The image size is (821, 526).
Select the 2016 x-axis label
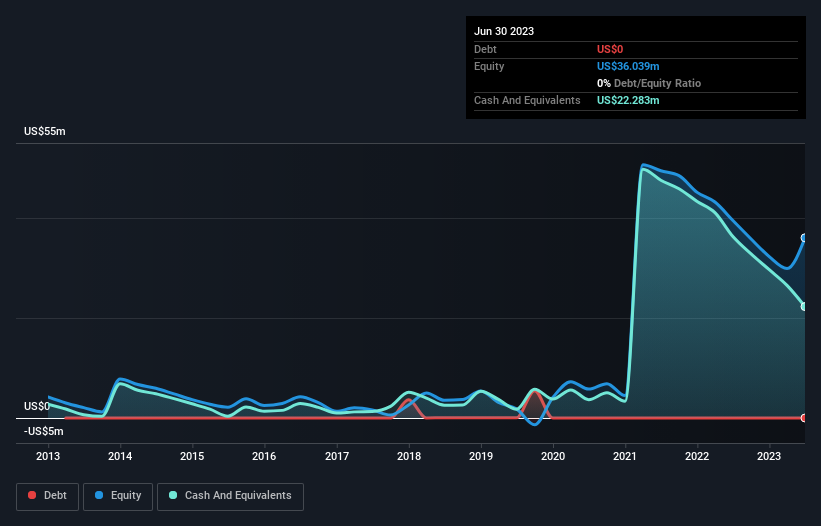[x=264, y=456]
